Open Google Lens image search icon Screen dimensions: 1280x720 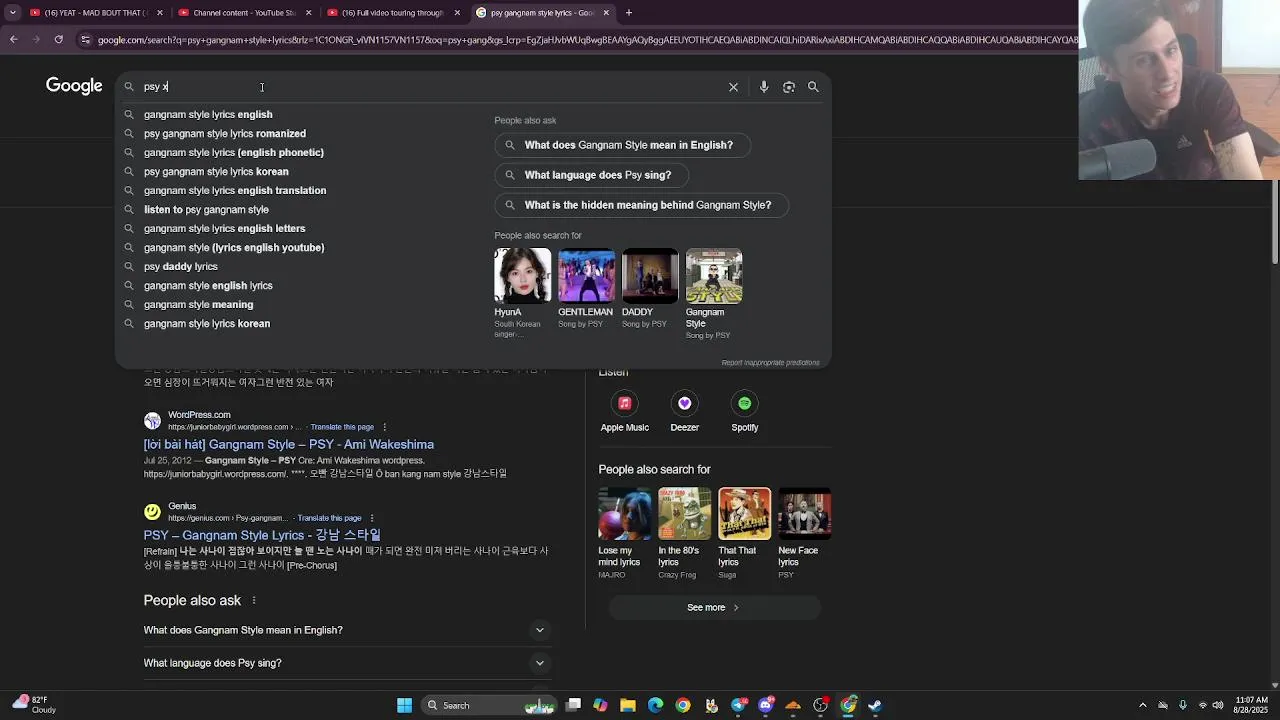(789, 87)
